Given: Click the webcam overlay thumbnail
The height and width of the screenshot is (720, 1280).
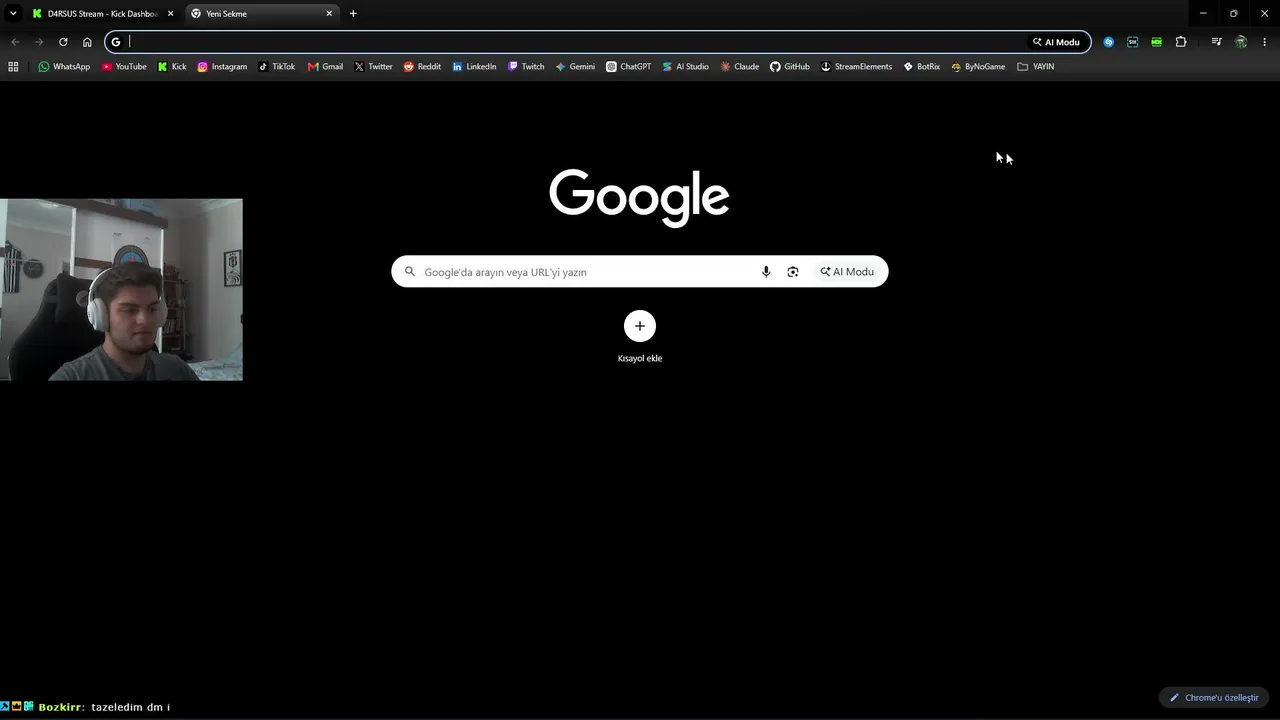Looking at the screenshot, I should point(121,290).
